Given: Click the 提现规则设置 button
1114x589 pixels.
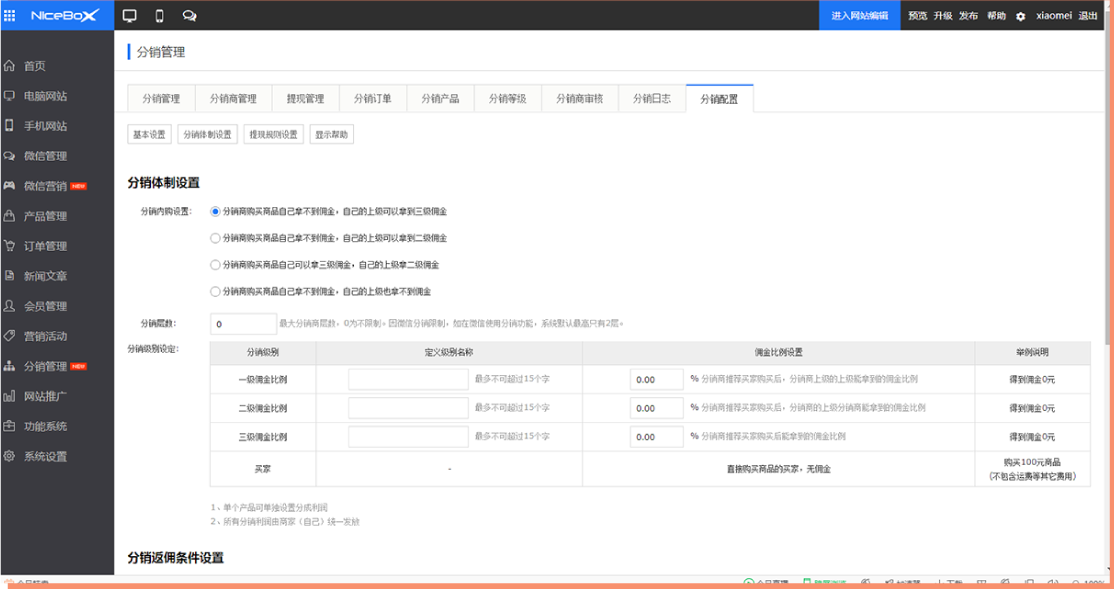Looking at the screenshot, I should [x=273, y=134].
